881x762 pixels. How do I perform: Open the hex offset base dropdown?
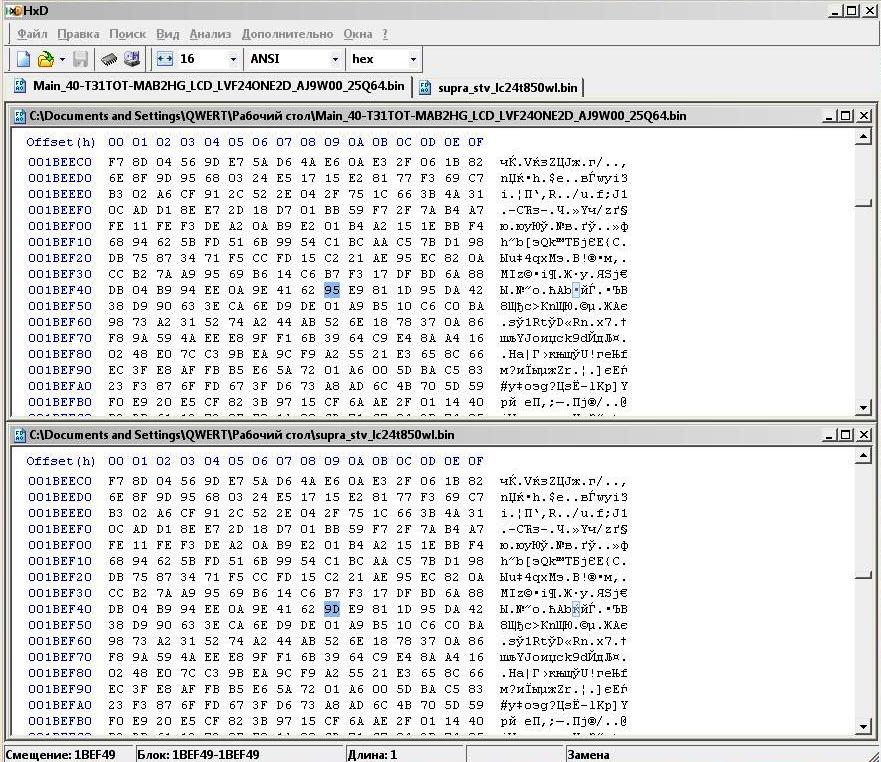[x=413, y=60]
